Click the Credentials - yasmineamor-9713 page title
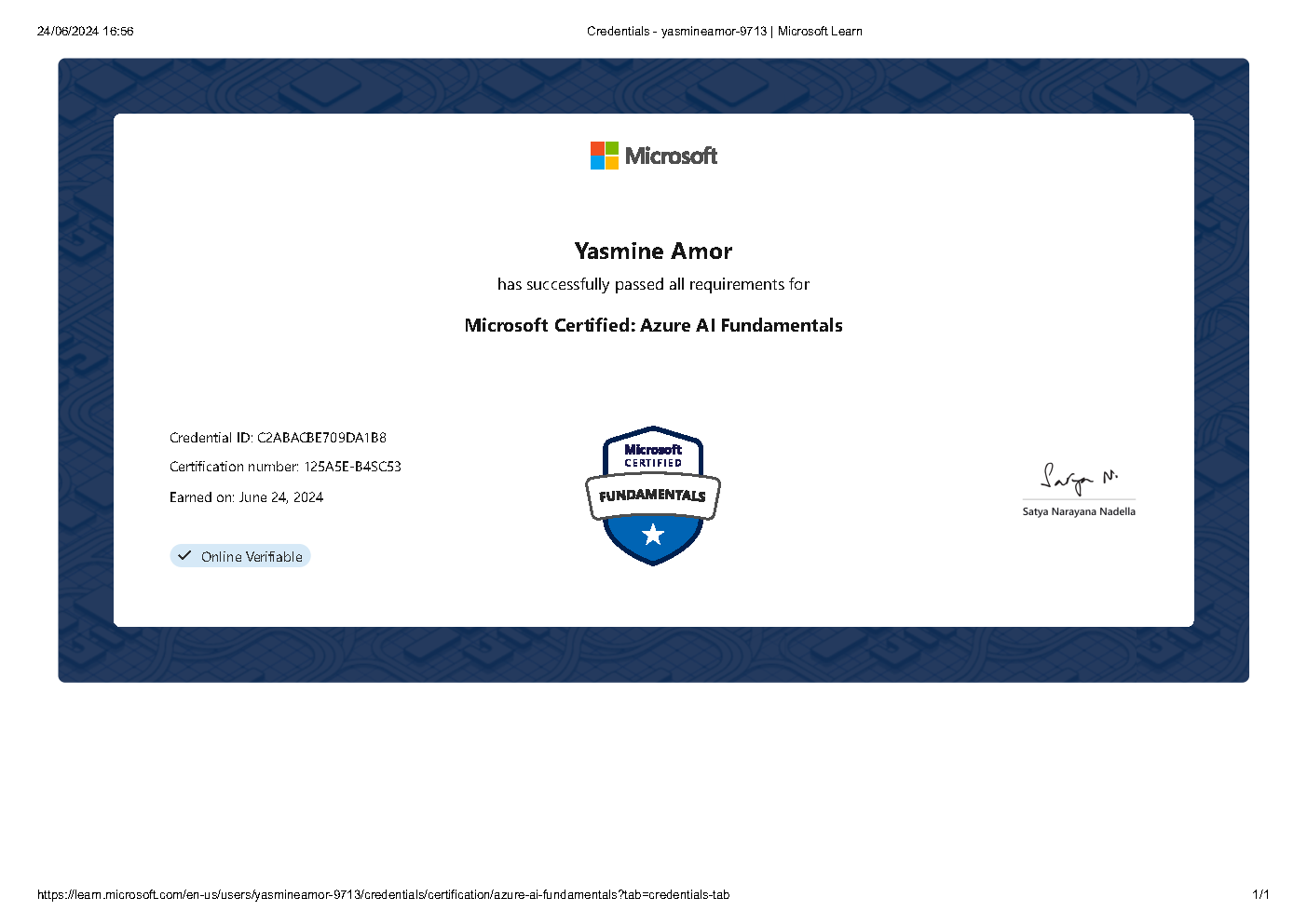This screenshot has height=924, width=1307. click(x=724, y=31)
